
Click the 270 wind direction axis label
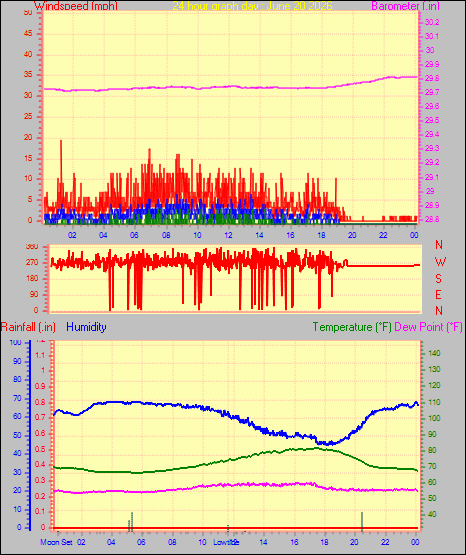click(x=32, y=263)
